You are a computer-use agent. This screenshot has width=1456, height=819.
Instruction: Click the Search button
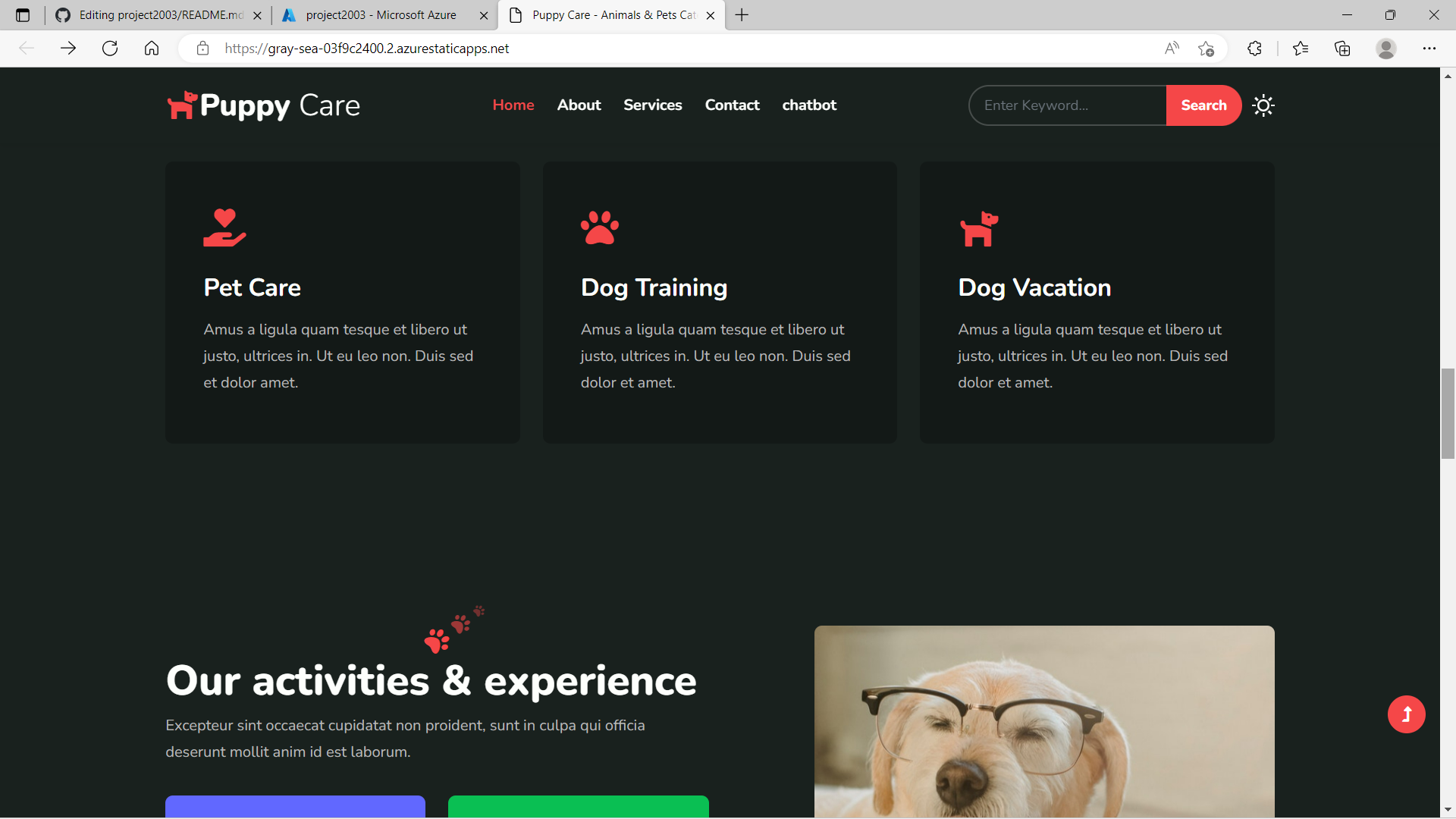pyautogui.click(x=1204, y=105)
